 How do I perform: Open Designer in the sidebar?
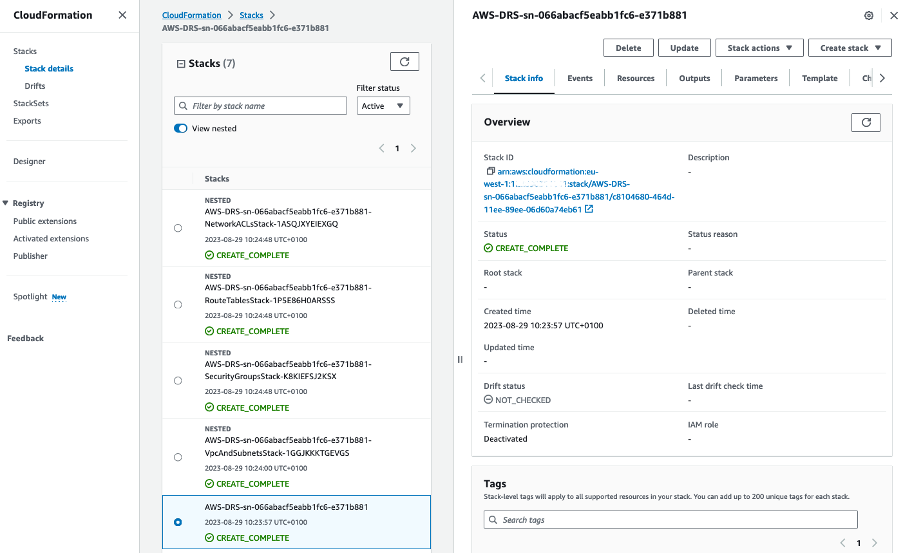point(29,161)
